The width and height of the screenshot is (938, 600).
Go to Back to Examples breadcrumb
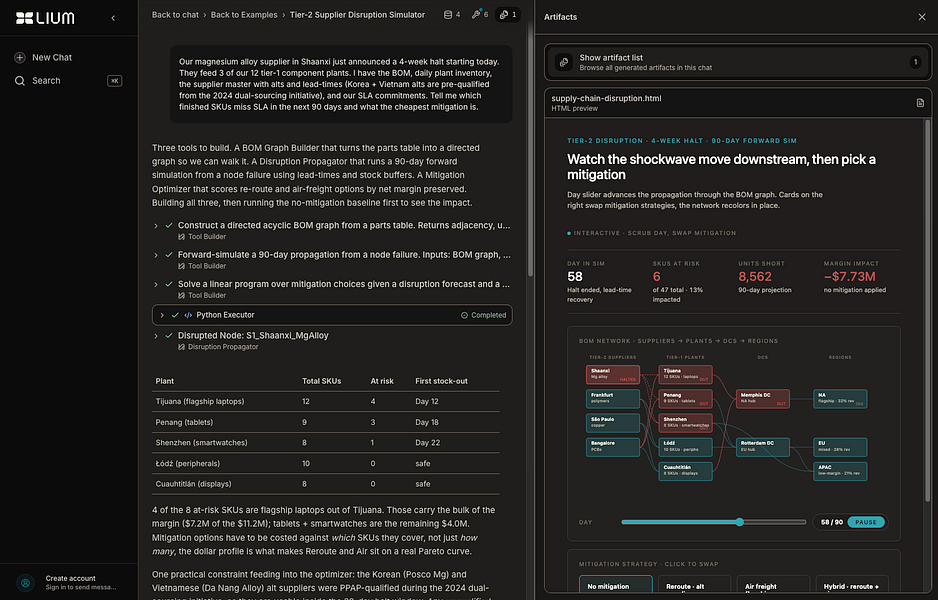[x=244, y=14]
